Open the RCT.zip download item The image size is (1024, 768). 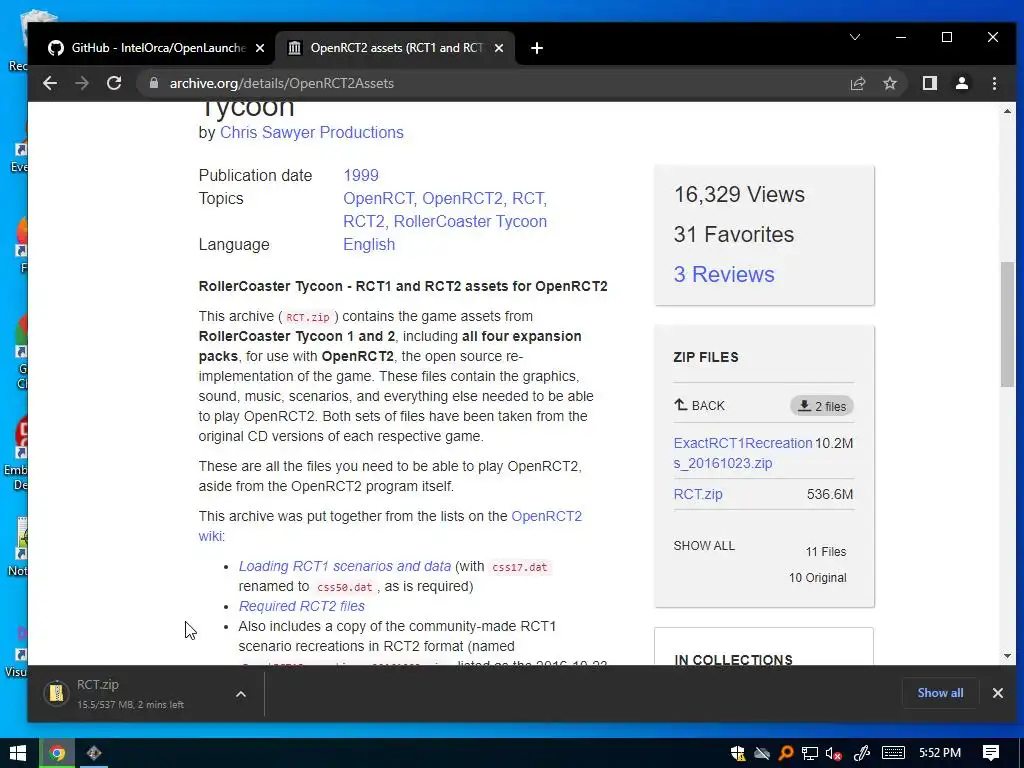click(x=131, y=694)
